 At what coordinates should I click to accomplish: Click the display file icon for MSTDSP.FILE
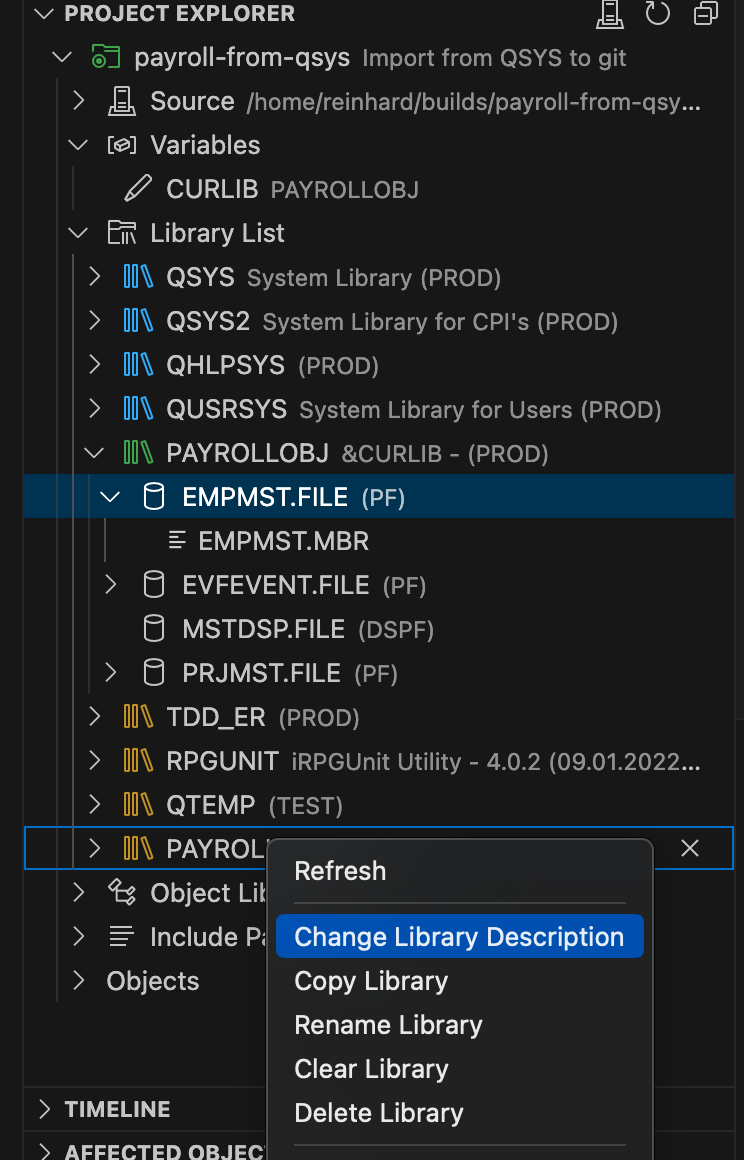153,629
